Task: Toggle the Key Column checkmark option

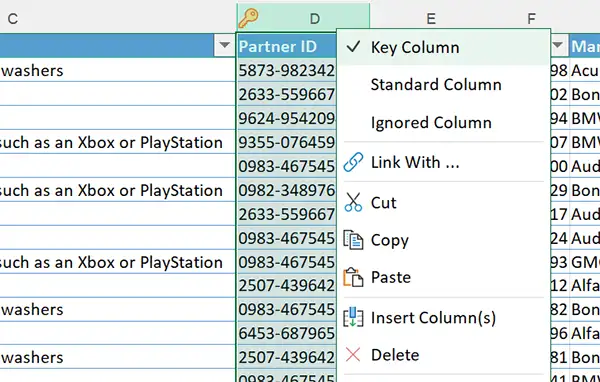Action: pos(443,47)
